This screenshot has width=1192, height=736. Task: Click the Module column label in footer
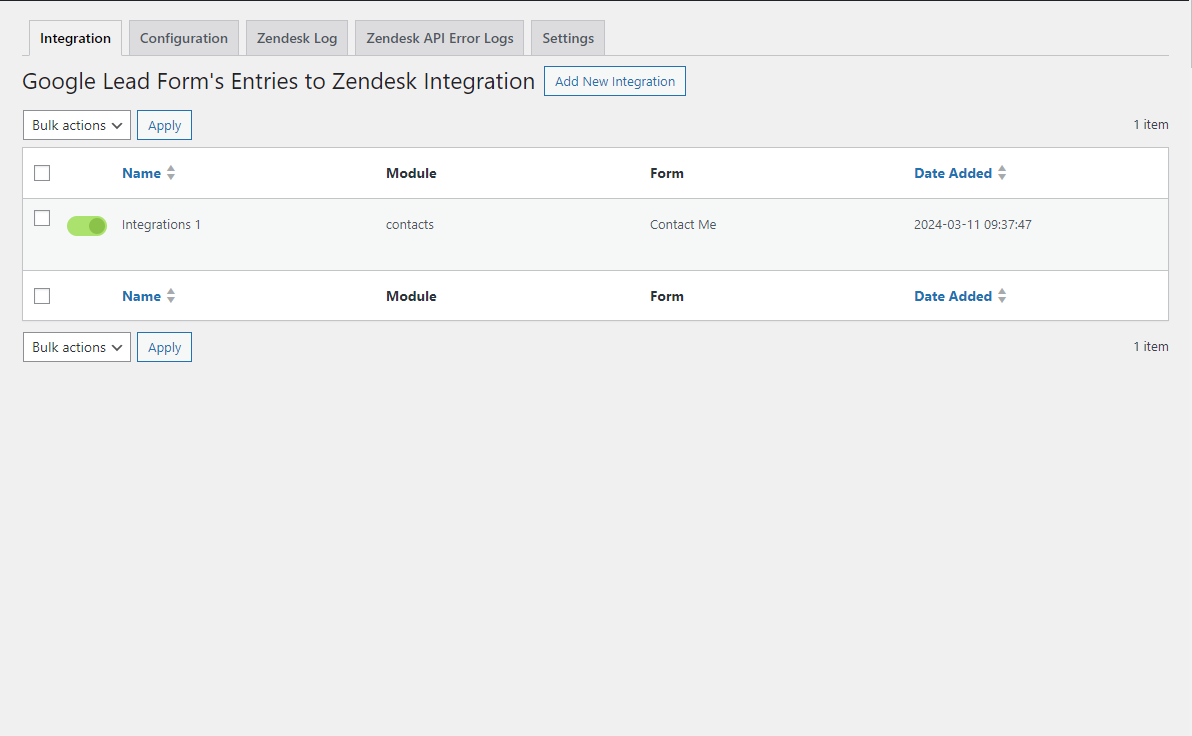(411, 297)
